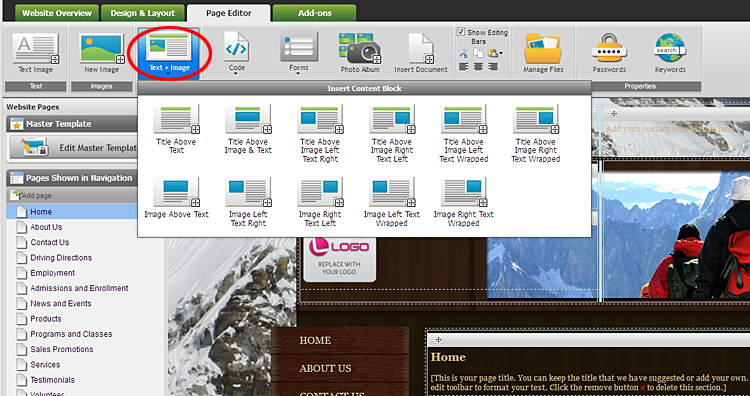Viewport: 750px width, 396px height.
Task: Open the Paste options dropdown arrow
Action: 501,54
